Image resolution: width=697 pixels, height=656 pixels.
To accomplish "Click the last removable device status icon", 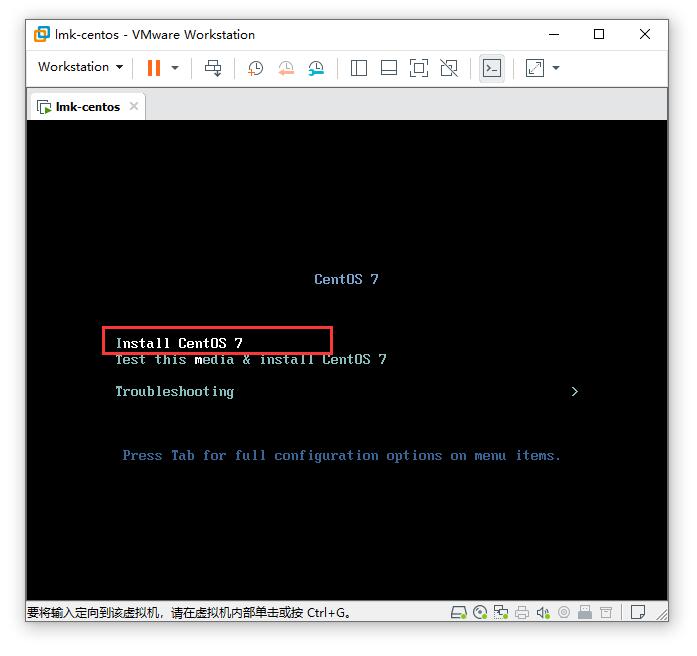I will point(606,613).
